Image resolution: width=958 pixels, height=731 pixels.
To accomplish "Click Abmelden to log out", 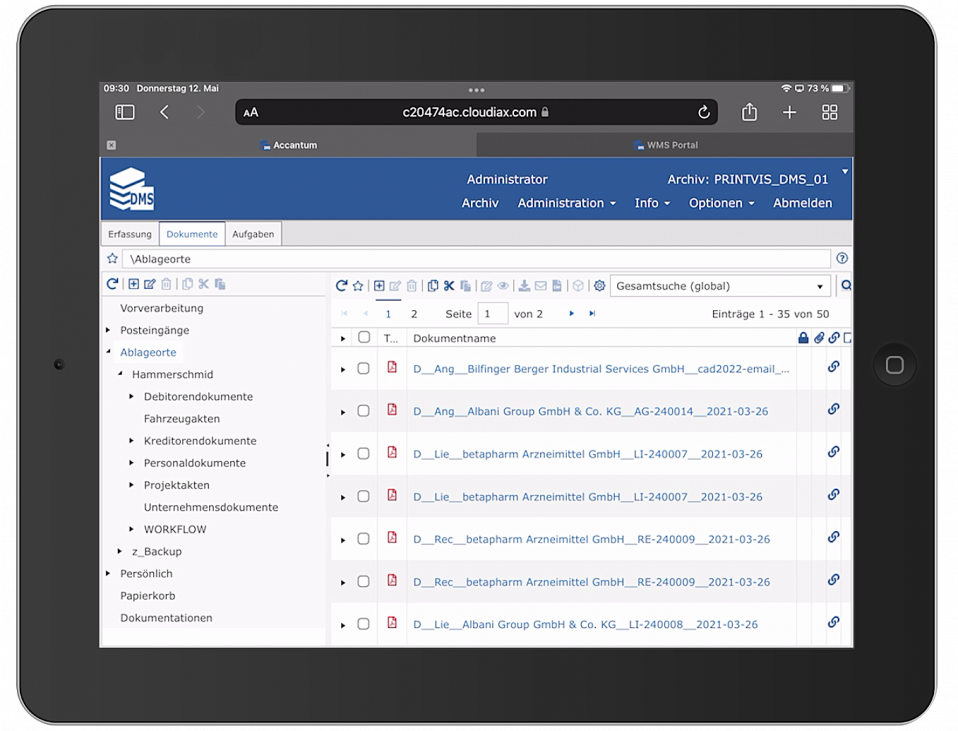I will [x=802, y=203].
